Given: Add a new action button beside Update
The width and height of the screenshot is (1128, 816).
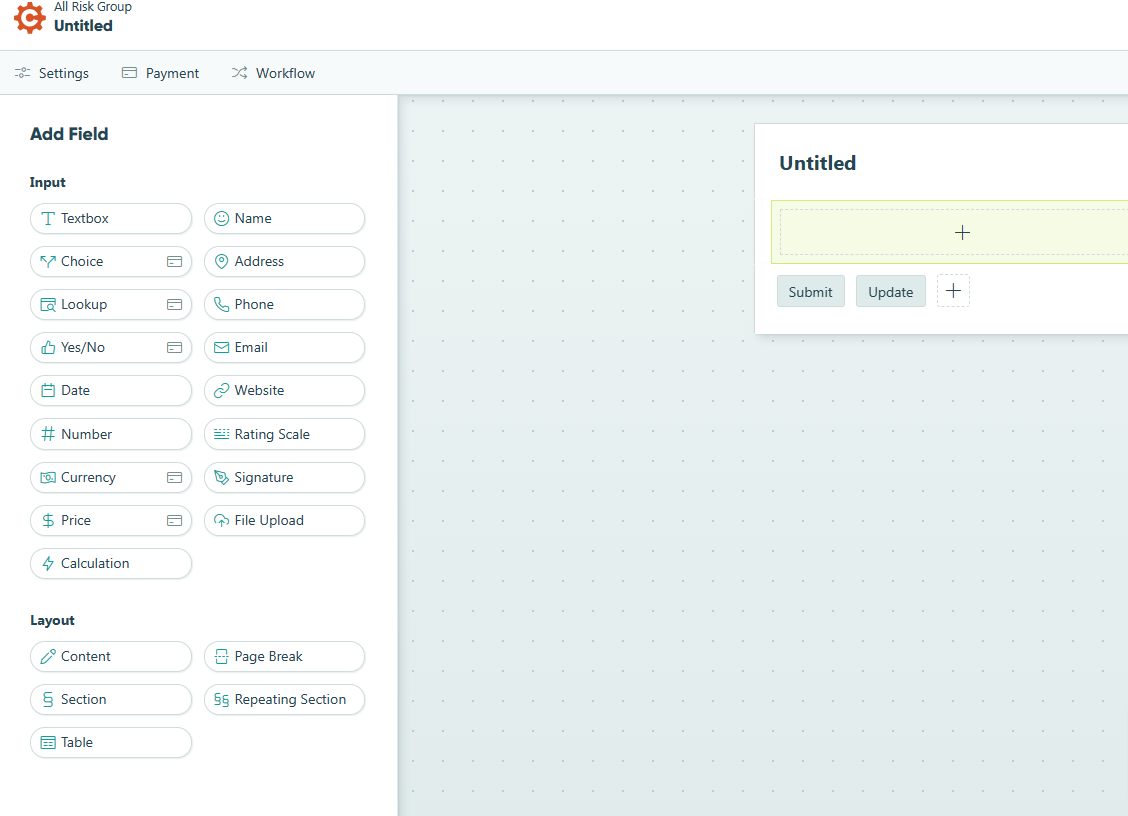Looking at the screenshot, I should point(953,291).
